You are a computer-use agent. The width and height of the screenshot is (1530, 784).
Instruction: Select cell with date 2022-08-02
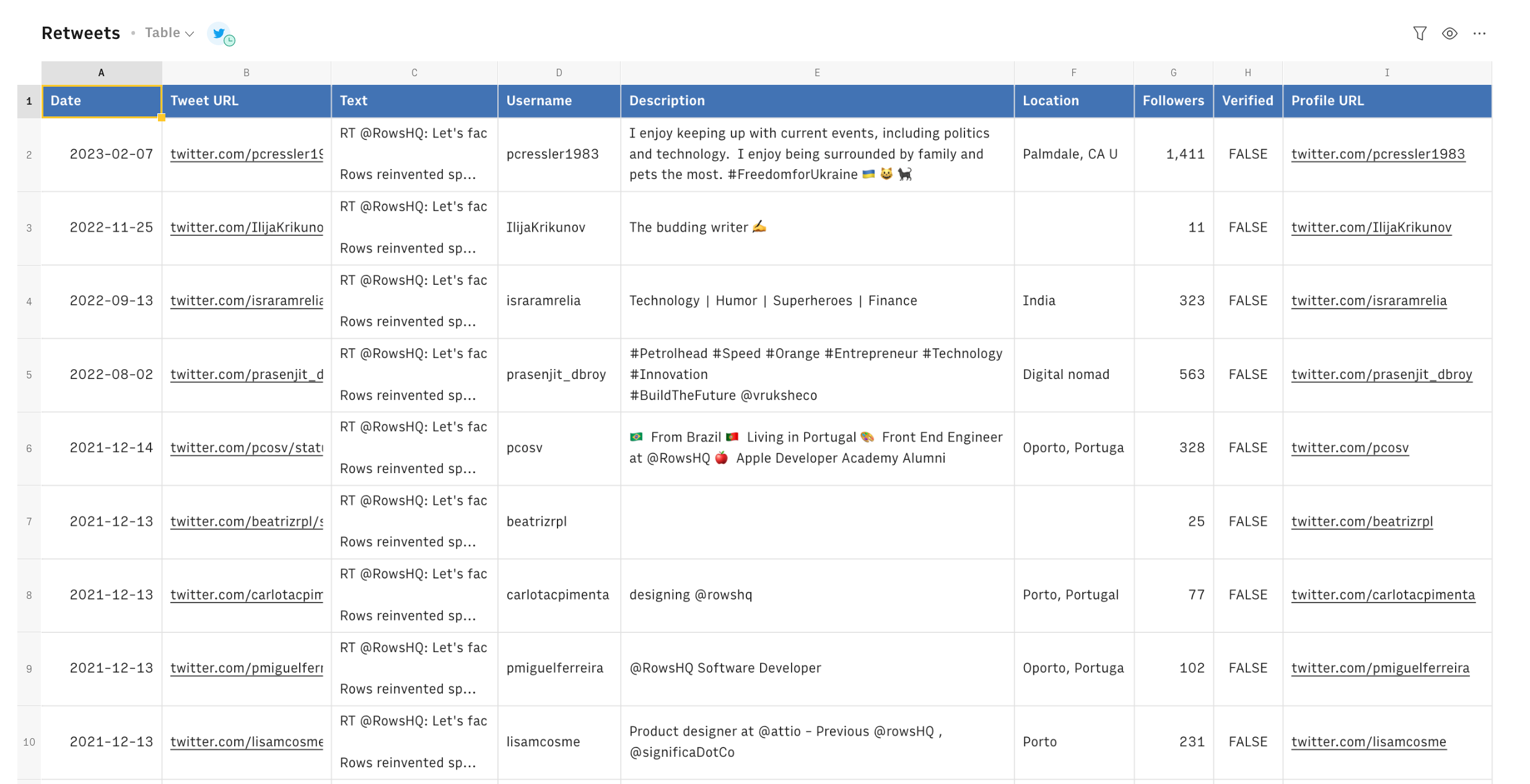[x=111, y=375]
